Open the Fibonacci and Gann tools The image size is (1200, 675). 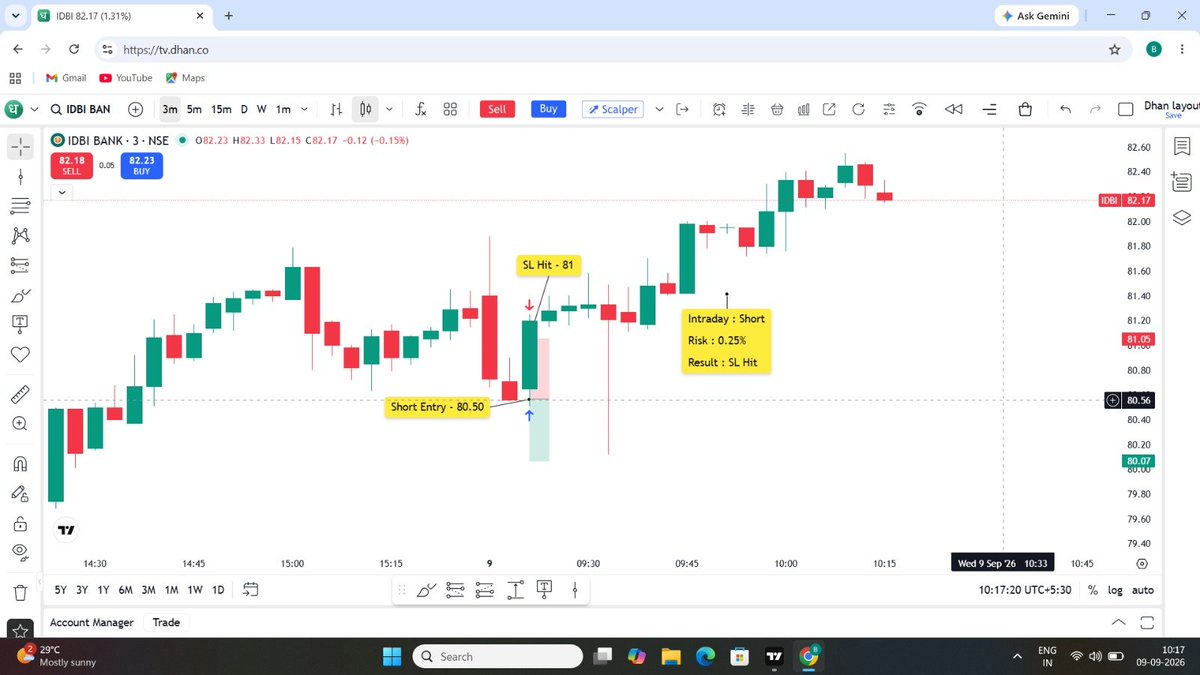tap(20, 206)
